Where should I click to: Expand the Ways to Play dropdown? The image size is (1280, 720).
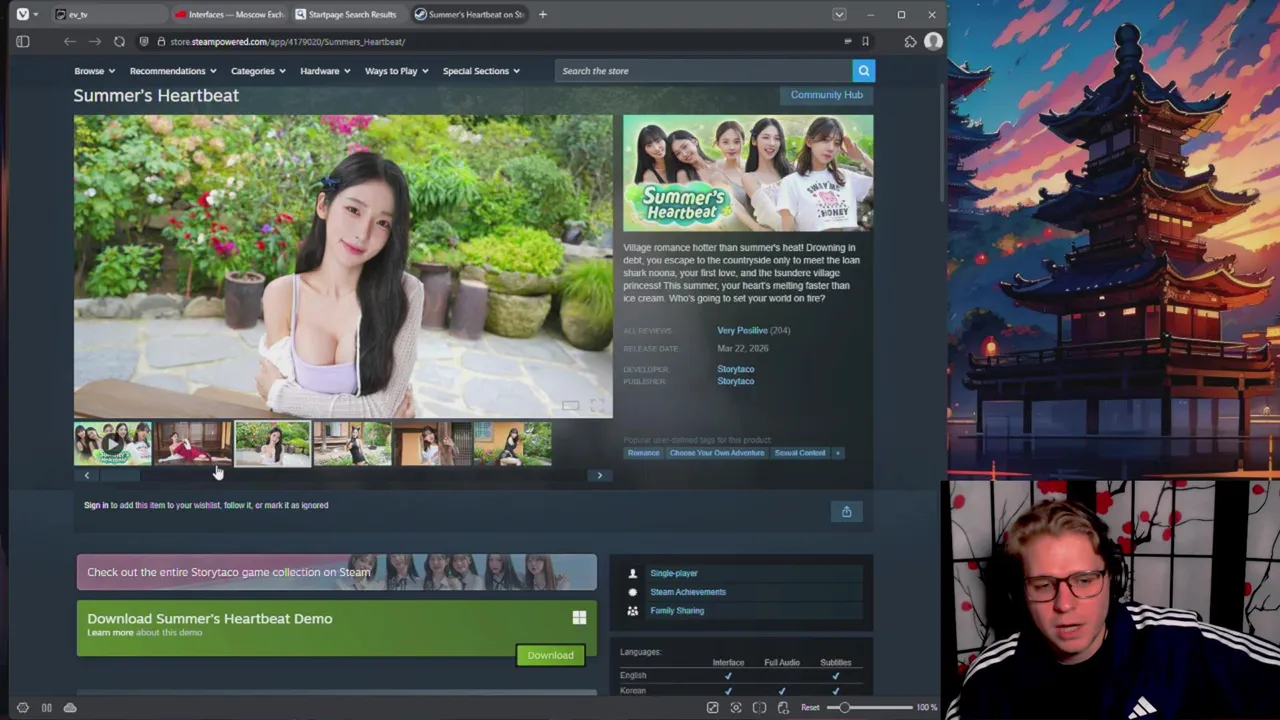396,71
